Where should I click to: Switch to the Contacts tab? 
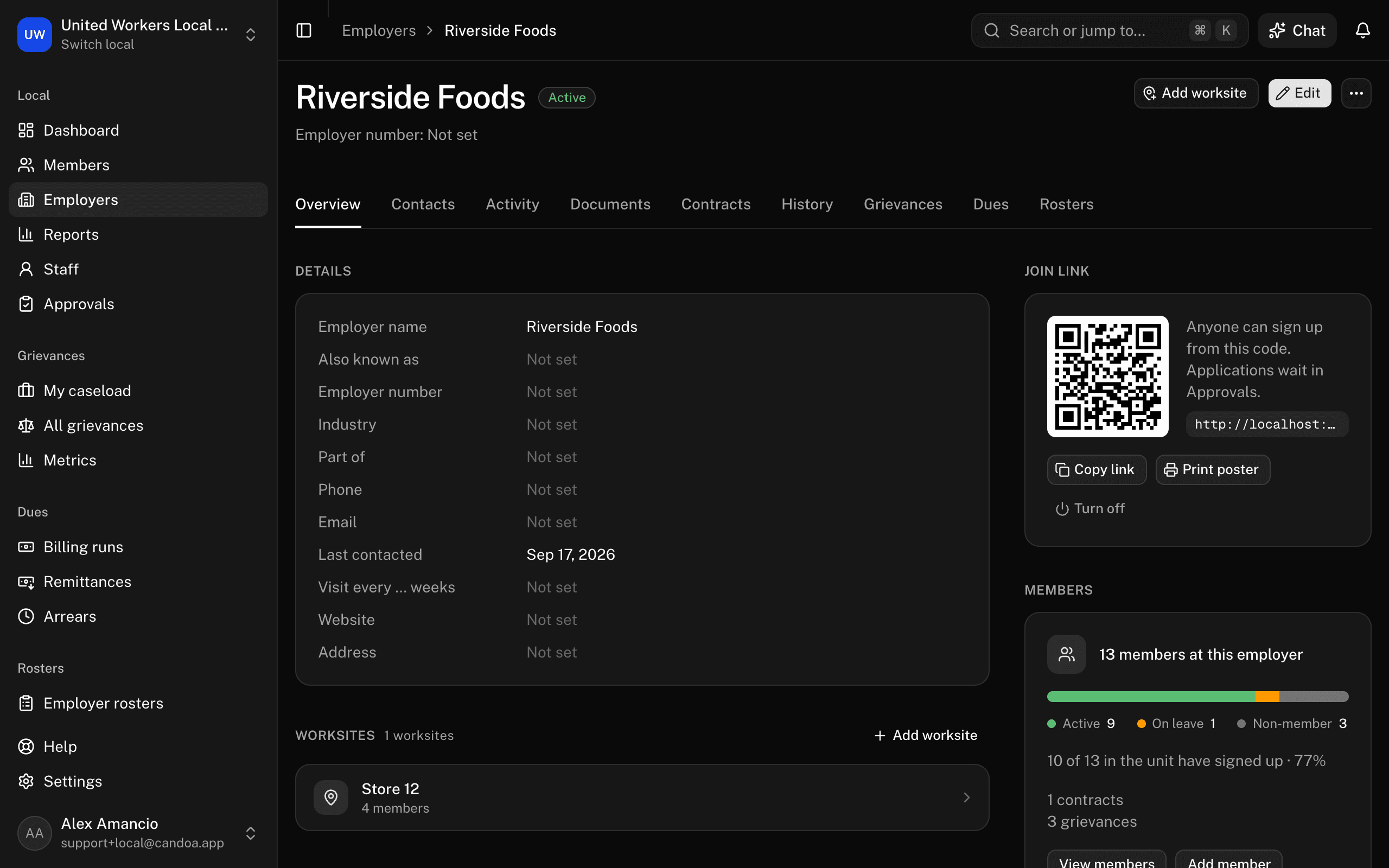tap(423, 205)
